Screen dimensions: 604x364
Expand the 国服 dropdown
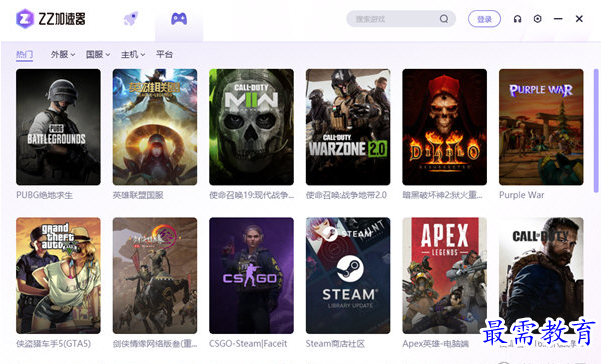pos(97,54)
